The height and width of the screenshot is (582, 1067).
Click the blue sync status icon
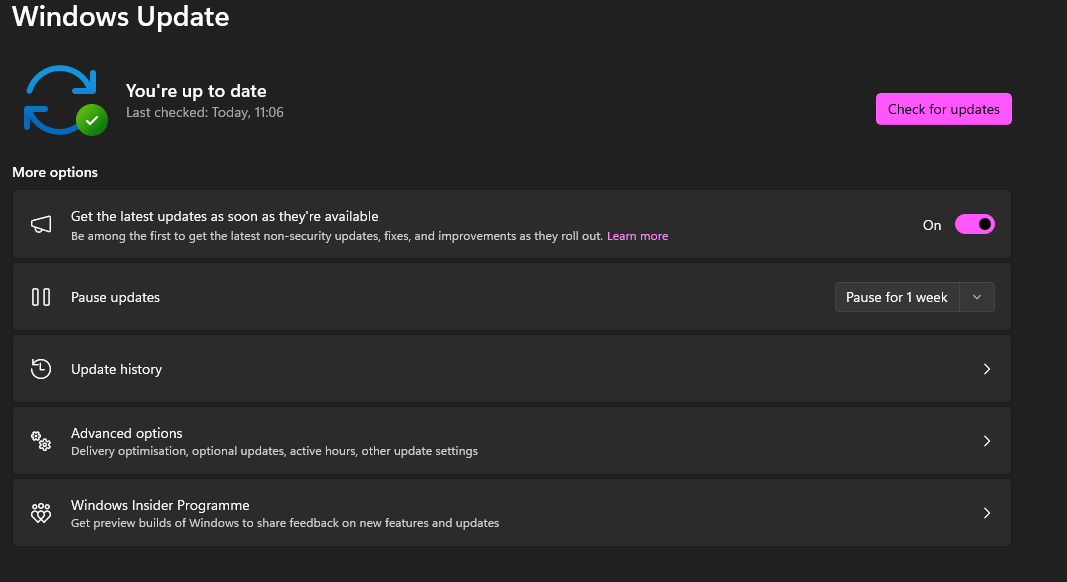(x=58, y=99)
